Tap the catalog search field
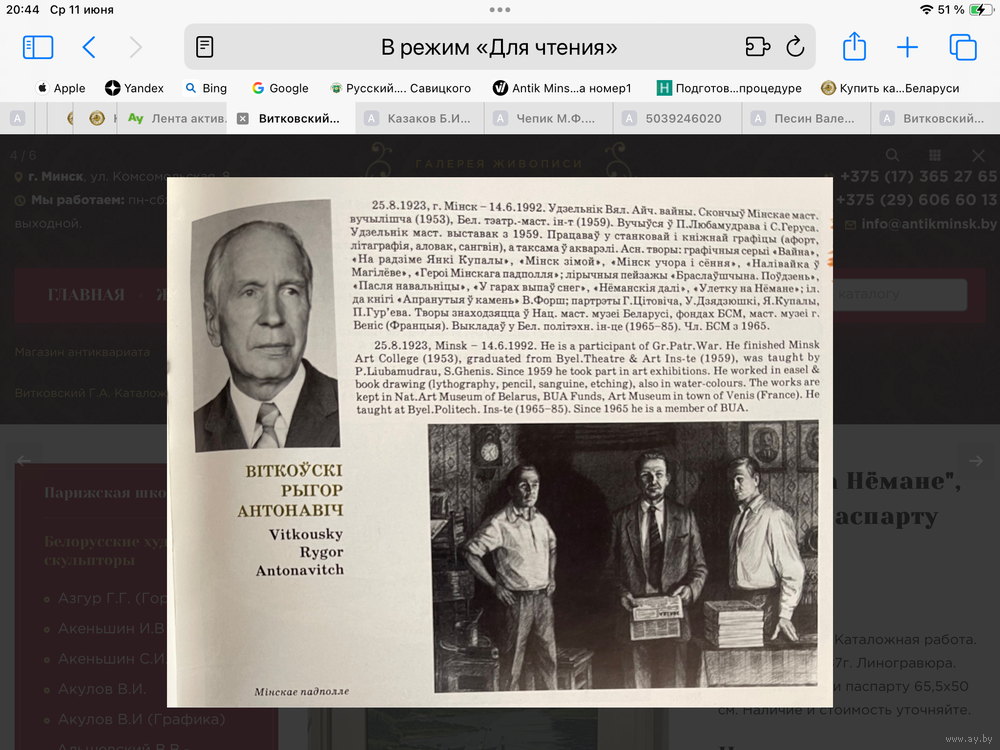Viewport: 1000px width, 750px height. point(899,295)
